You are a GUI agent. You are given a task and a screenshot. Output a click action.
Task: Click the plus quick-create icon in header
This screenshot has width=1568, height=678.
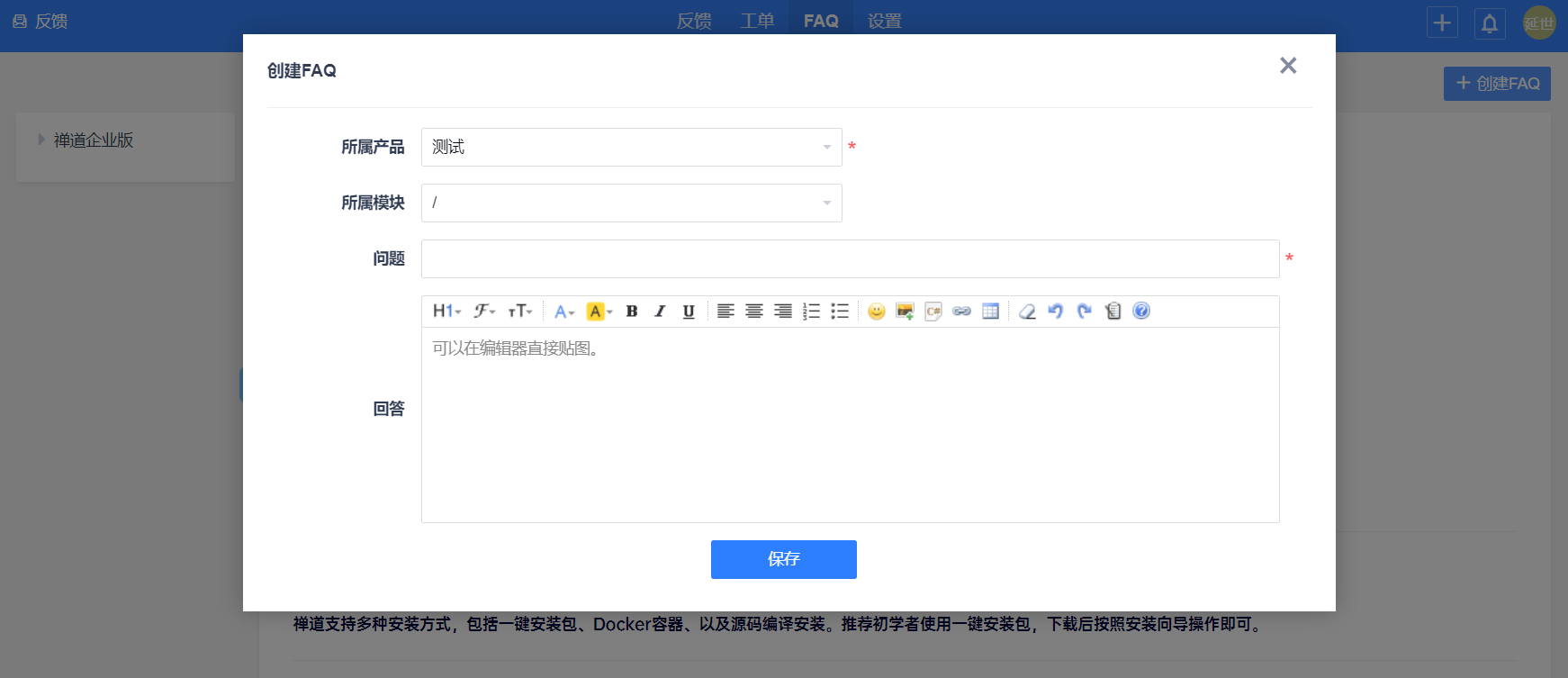pos(1442,23)
